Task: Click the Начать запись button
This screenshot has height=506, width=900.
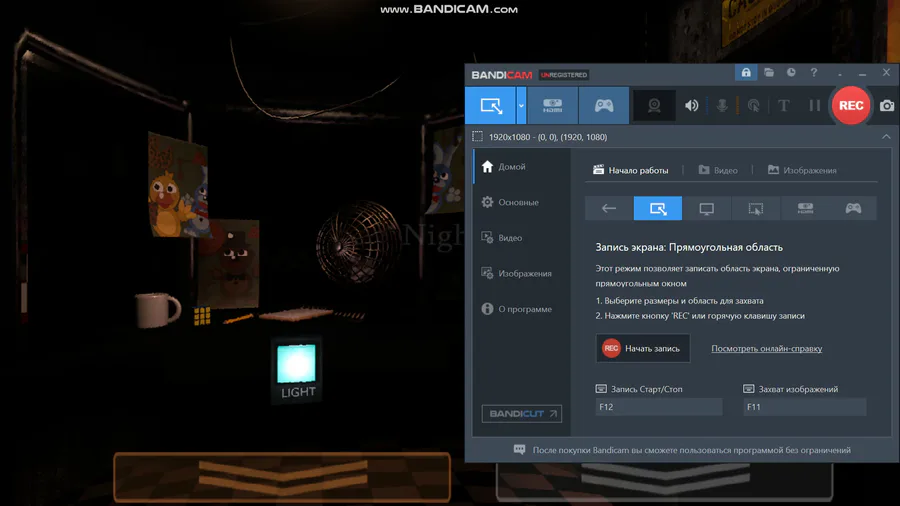Action: pos(642,348)
